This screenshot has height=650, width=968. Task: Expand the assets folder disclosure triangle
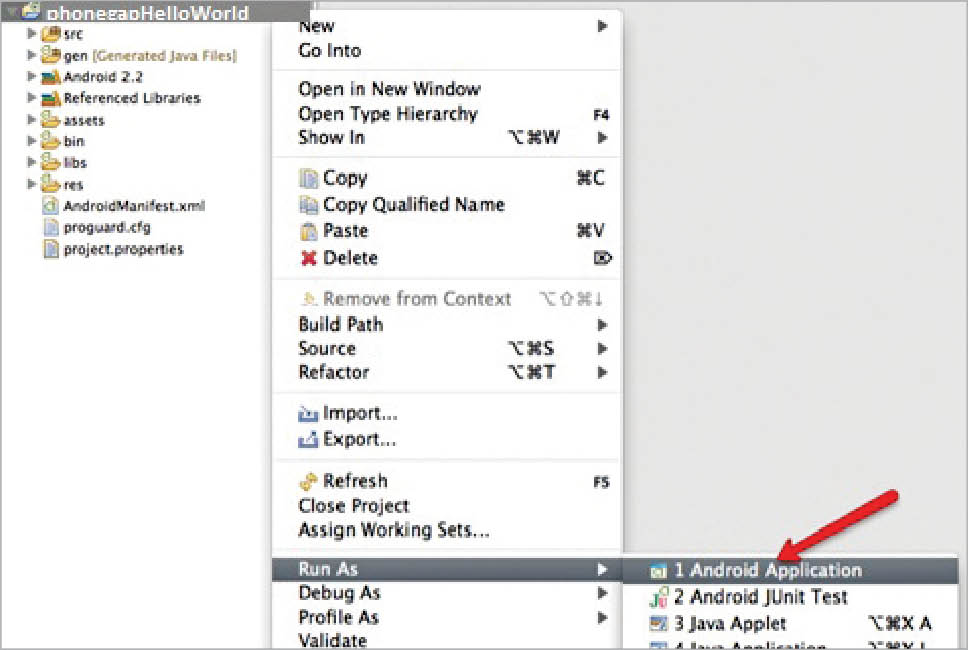tap(33, 120)
